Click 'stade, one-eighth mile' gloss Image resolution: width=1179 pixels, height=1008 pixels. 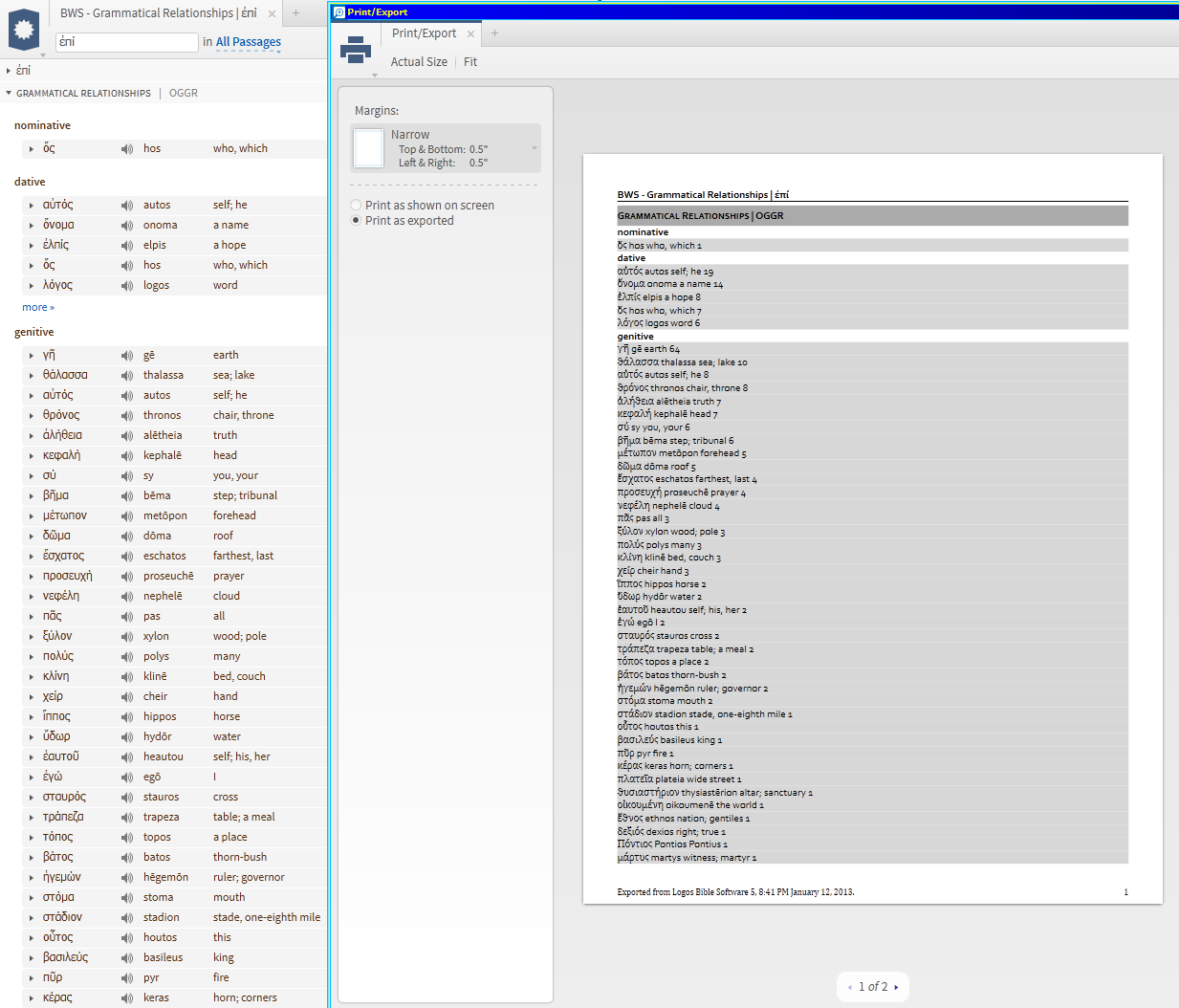click(267, 918)
